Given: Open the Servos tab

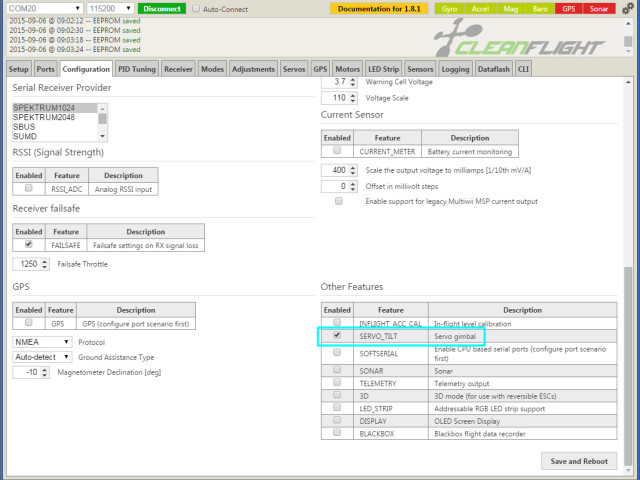Looking at the screenshot, I should pos(294,69).
